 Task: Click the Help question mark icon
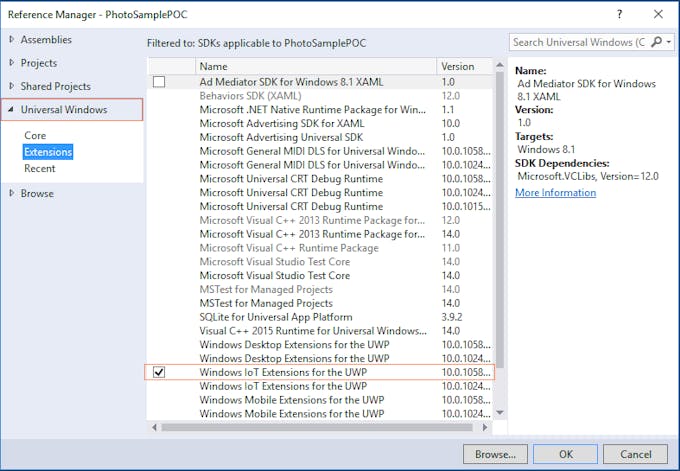[619, 14]
